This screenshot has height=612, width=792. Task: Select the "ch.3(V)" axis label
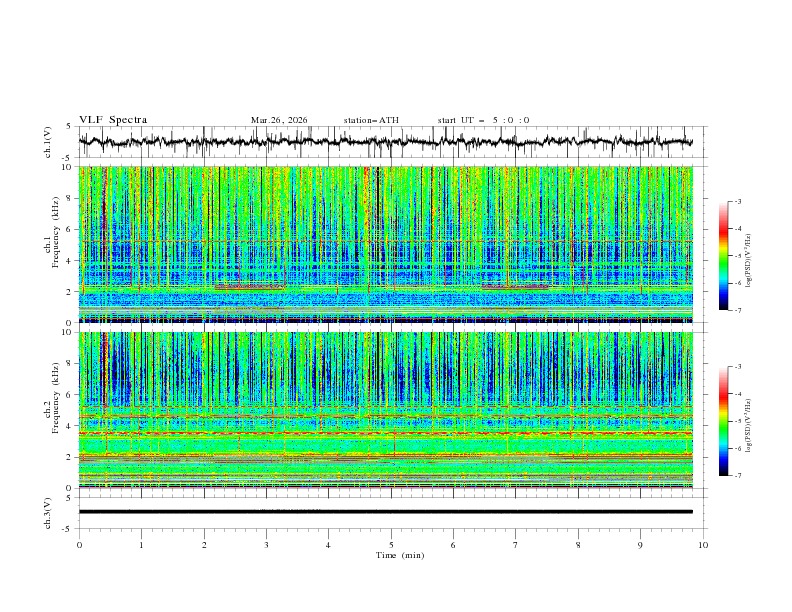48,513
